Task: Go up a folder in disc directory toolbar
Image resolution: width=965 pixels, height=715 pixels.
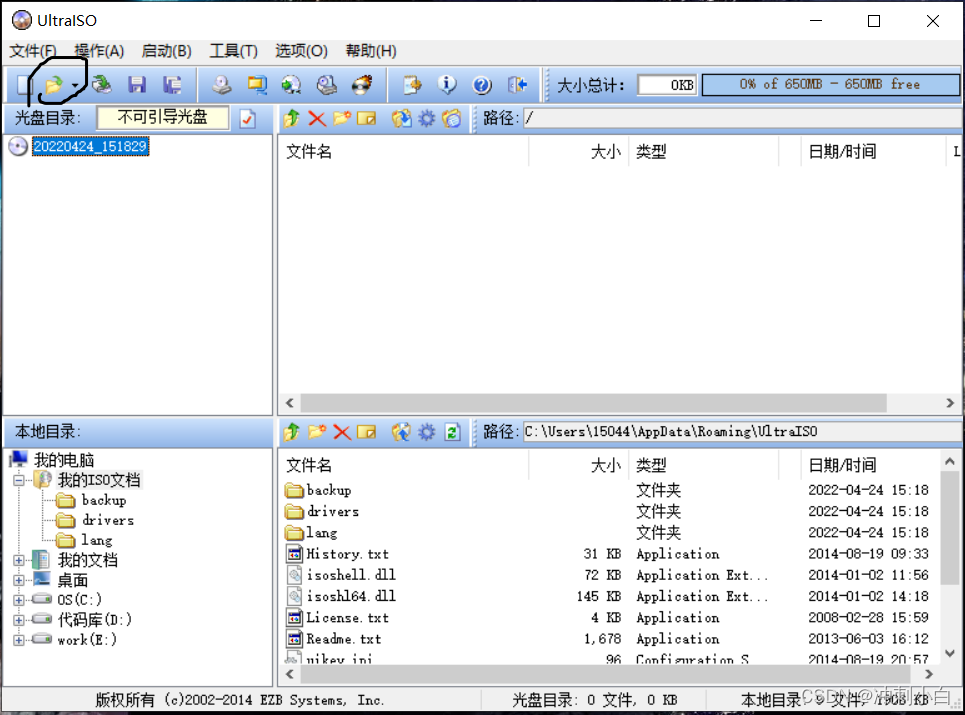Action: [x=292, y=118]
